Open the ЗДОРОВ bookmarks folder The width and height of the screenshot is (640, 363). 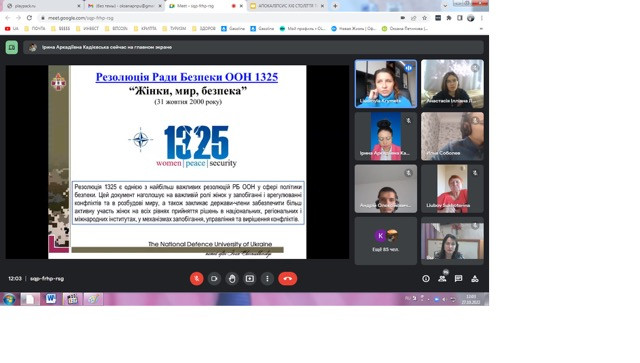[x=203, y=29]
